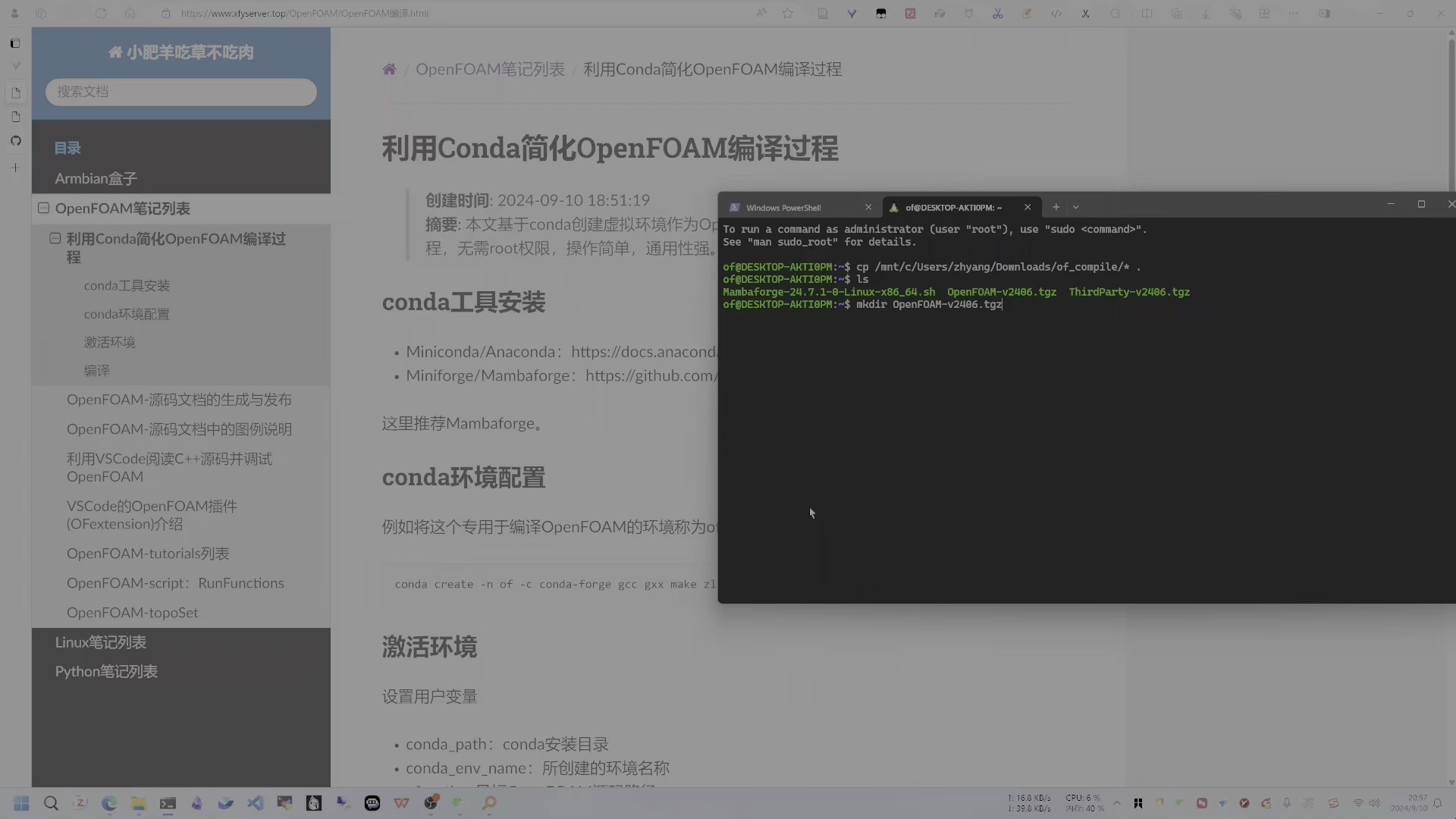The height and width of the screenshot is (819, 1456).
Task: Open the OpenFOAM笔记列表 breadcrumb link
Action: point(490,69)
